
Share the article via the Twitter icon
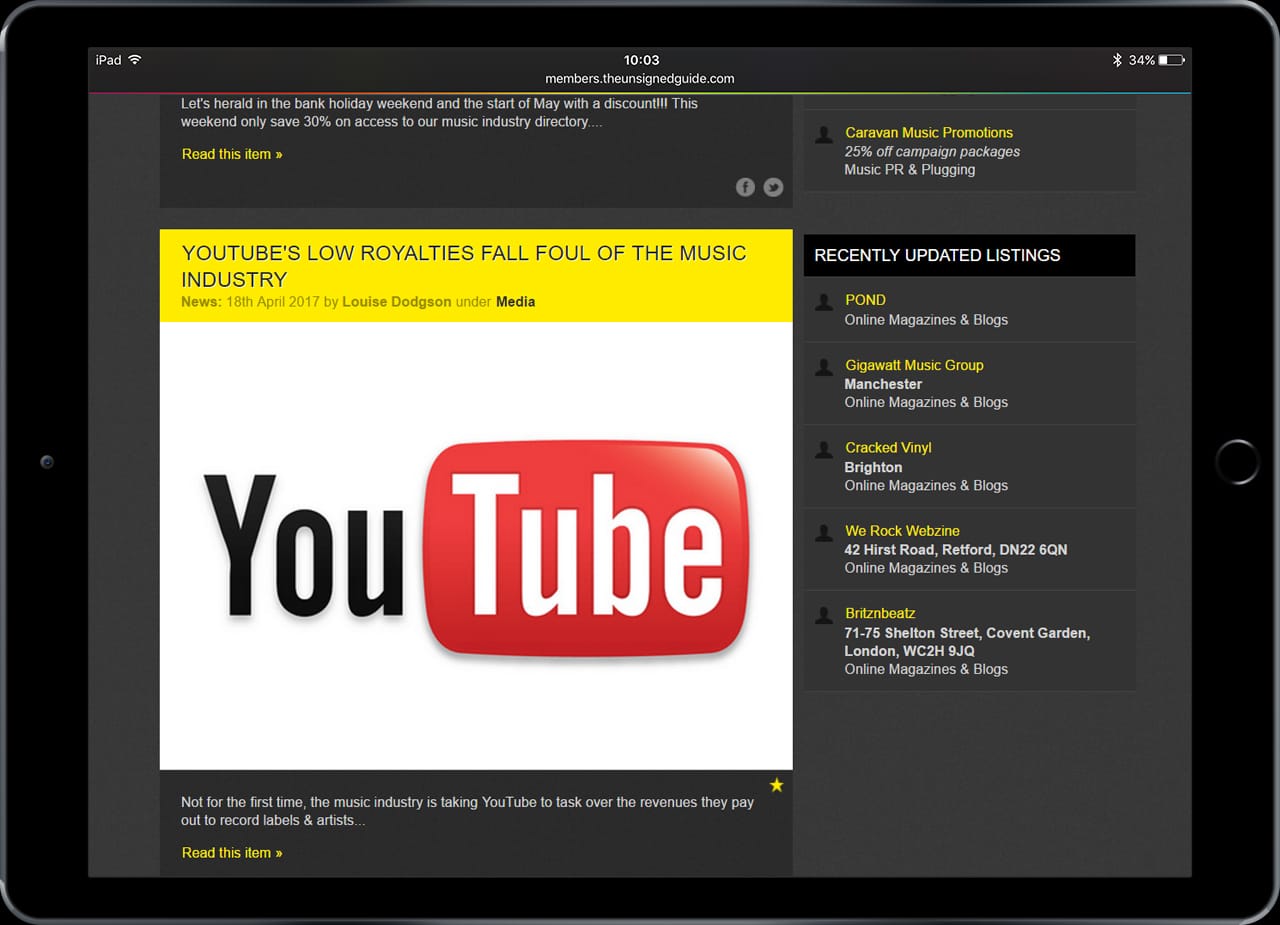pyautogui.click(x=773, y=187)
